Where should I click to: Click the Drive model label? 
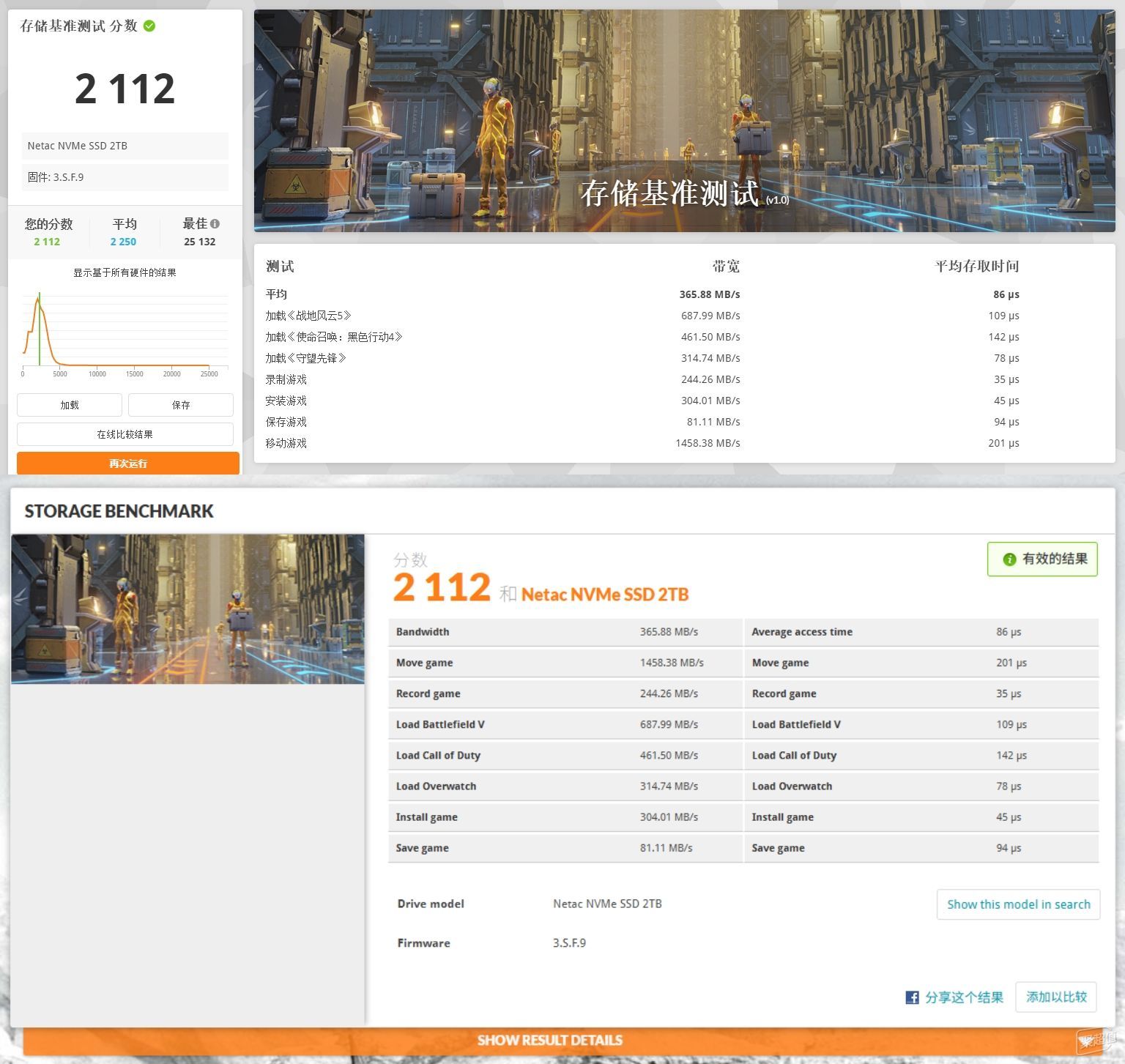[431, 904]
